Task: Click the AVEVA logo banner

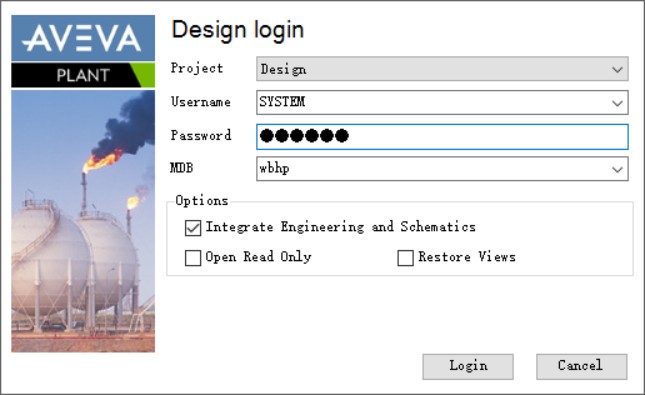Action: pyautogui.click(x=83, y=38)
